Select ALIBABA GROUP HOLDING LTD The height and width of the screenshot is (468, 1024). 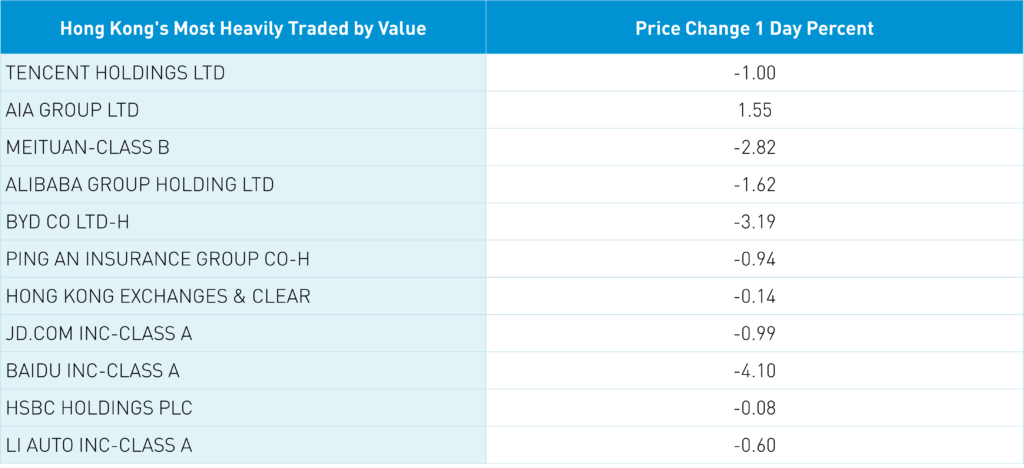140,185
